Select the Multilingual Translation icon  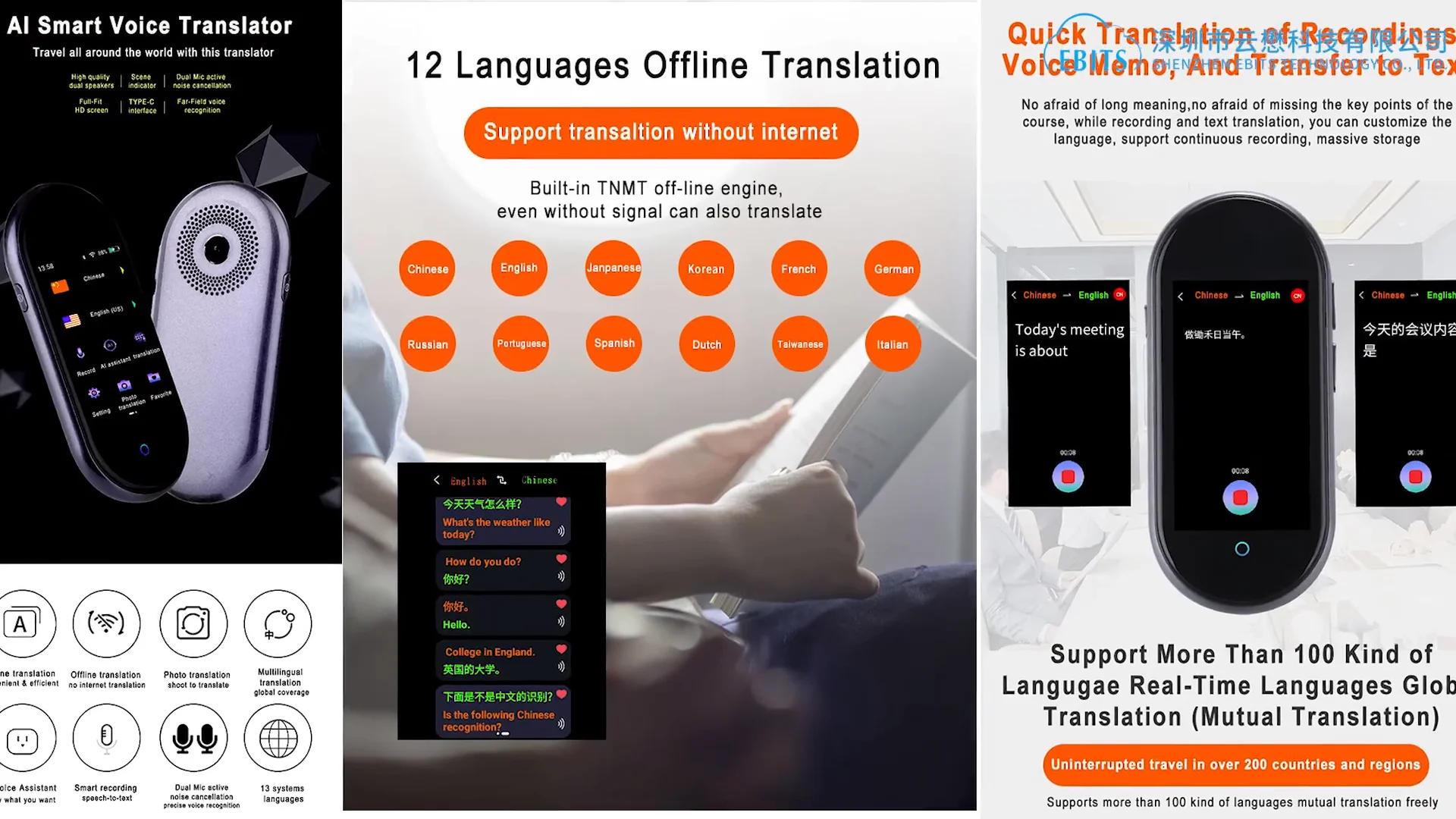point(278,622)
